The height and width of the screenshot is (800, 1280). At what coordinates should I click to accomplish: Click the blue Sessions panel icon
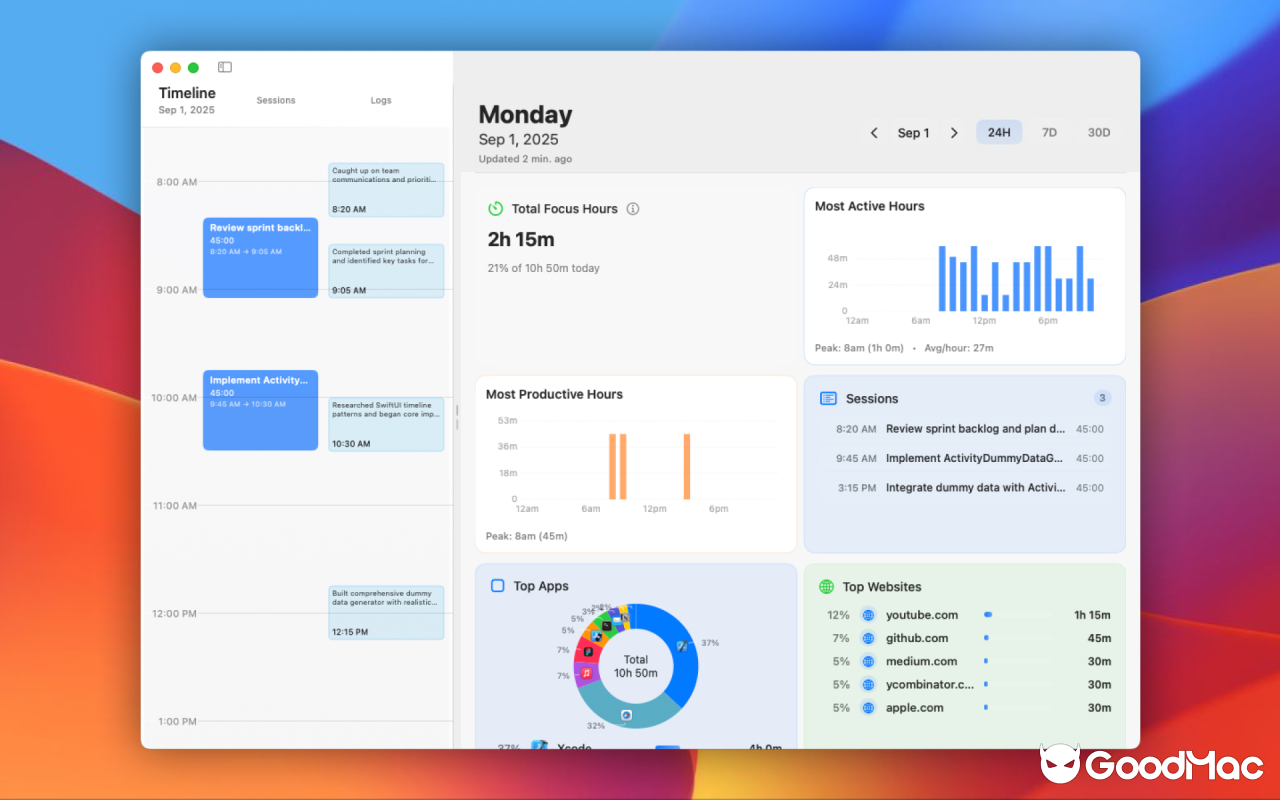click(827, 398)
